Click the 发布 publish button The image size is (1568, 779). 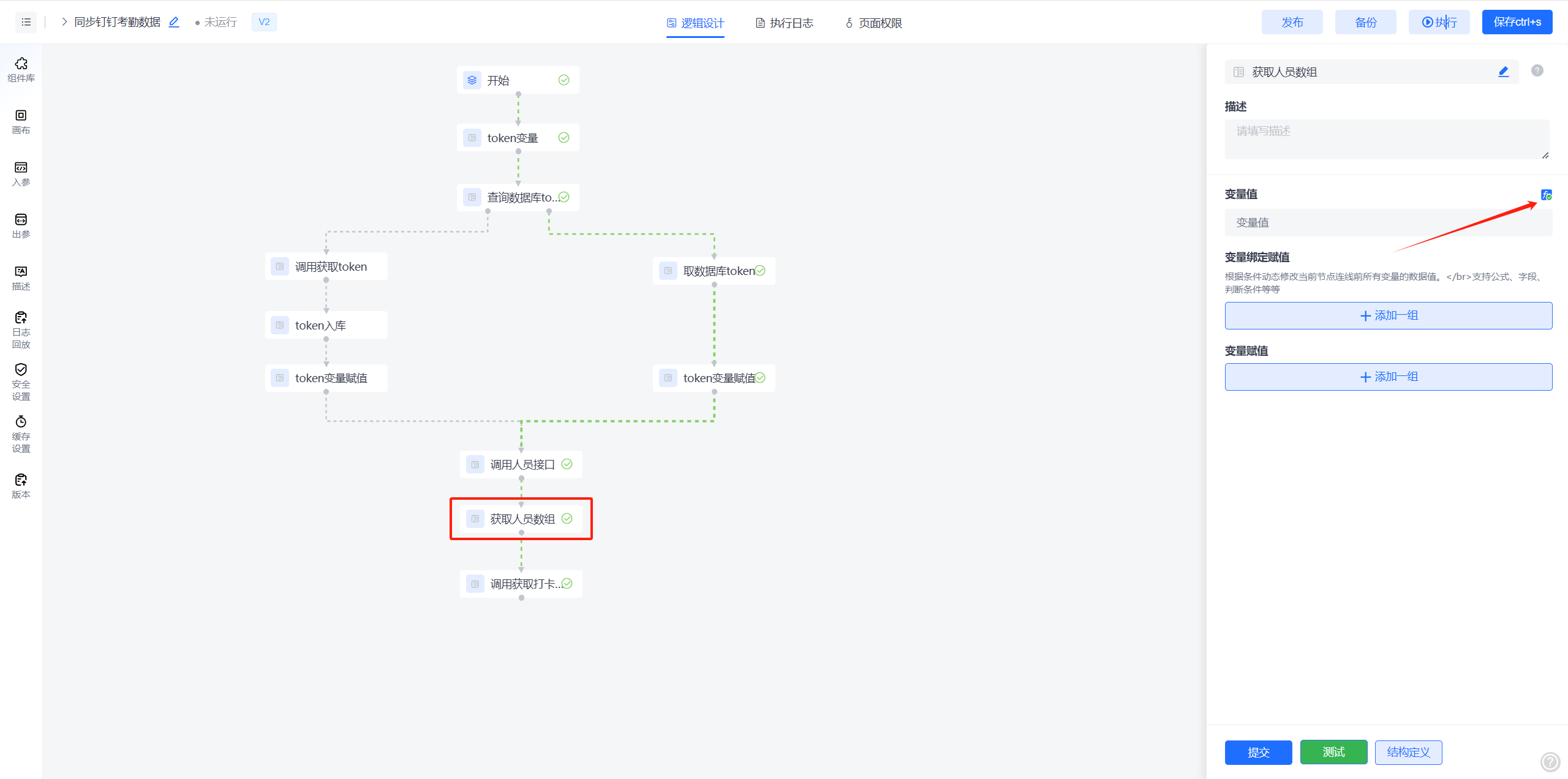tap(1292, 22)
